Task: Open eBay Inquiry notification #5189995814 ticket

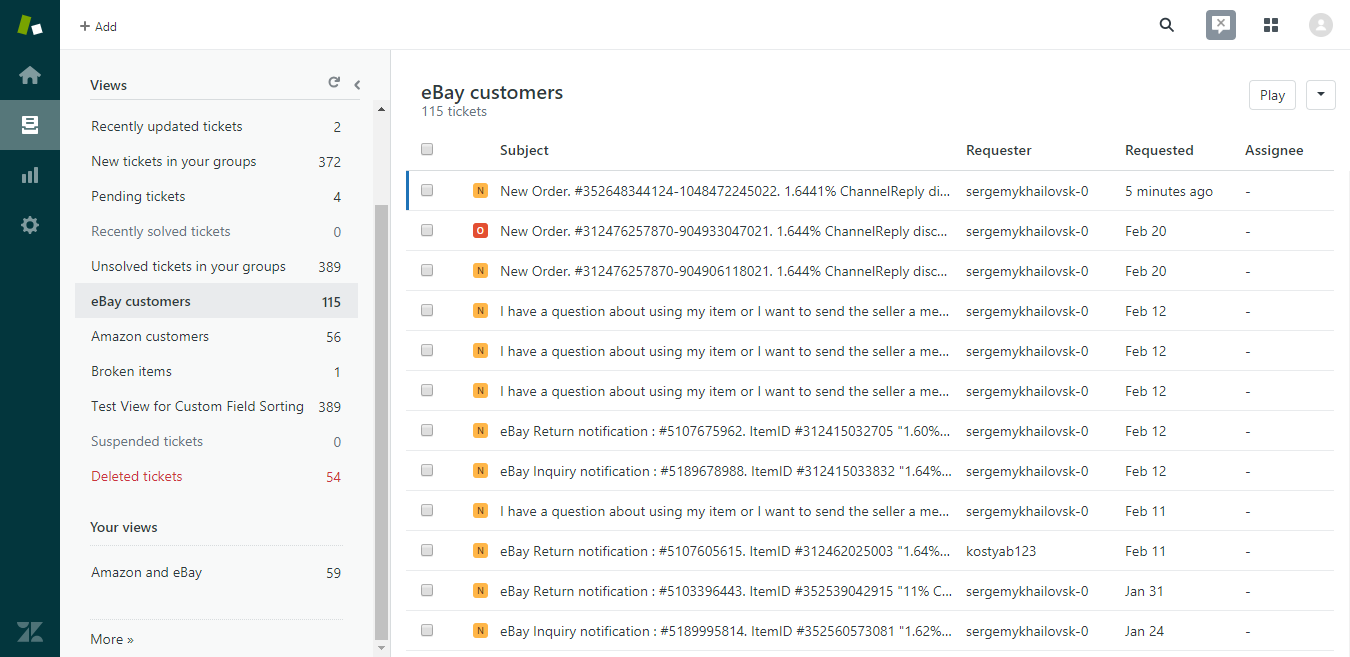Action: click(724, 631)
